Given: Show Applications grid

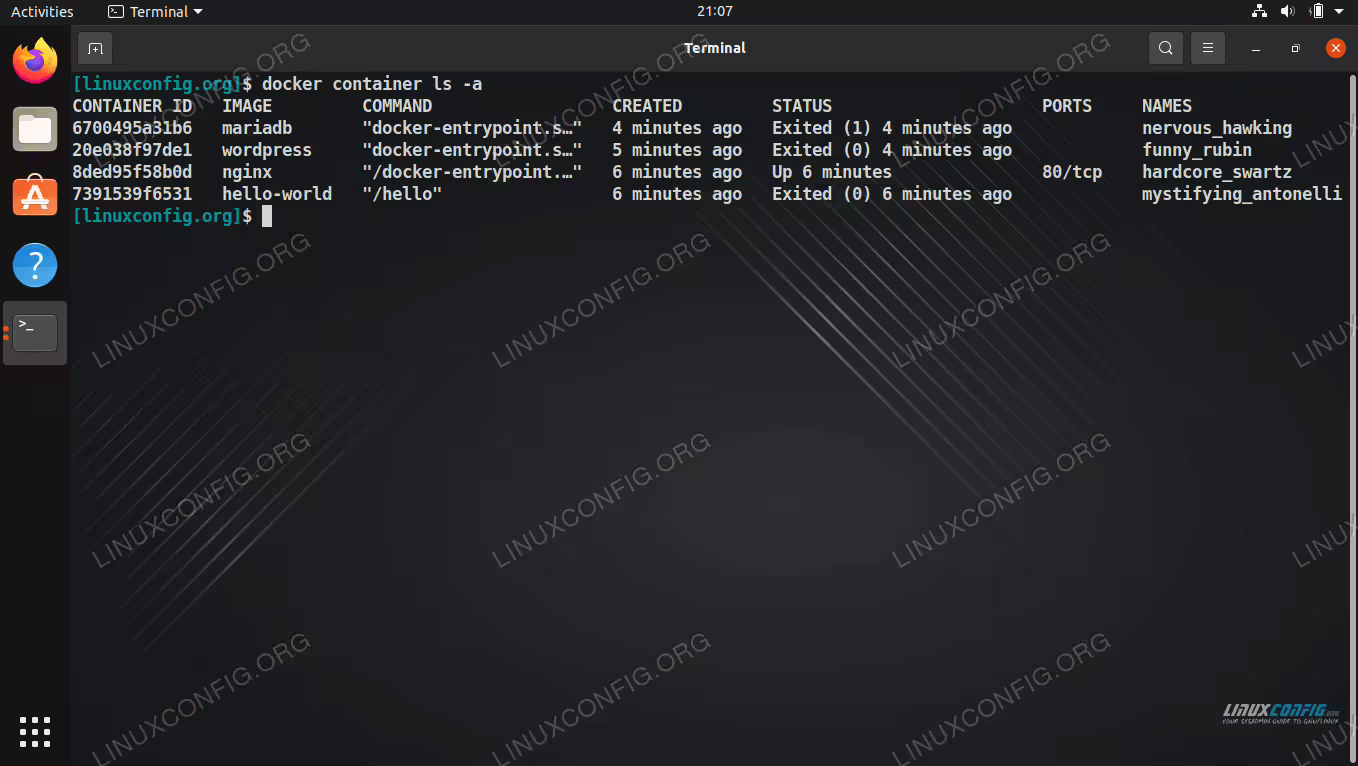Looking at the screenshot, I should pyautogui.click(x=35, y=732).
